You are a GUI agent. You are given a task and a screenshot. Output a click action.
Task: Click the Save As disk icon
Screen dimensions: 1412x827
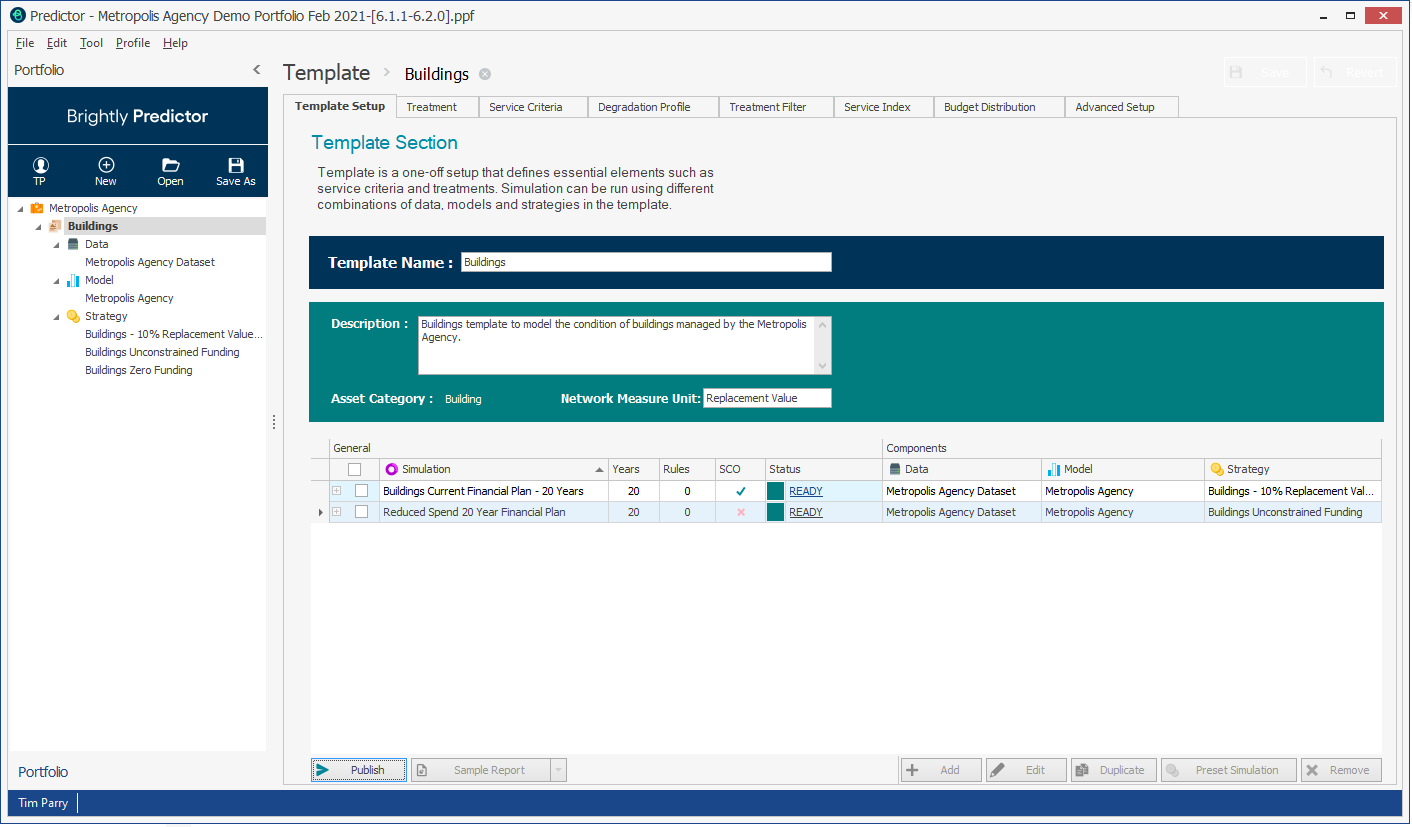pos(236,166)
